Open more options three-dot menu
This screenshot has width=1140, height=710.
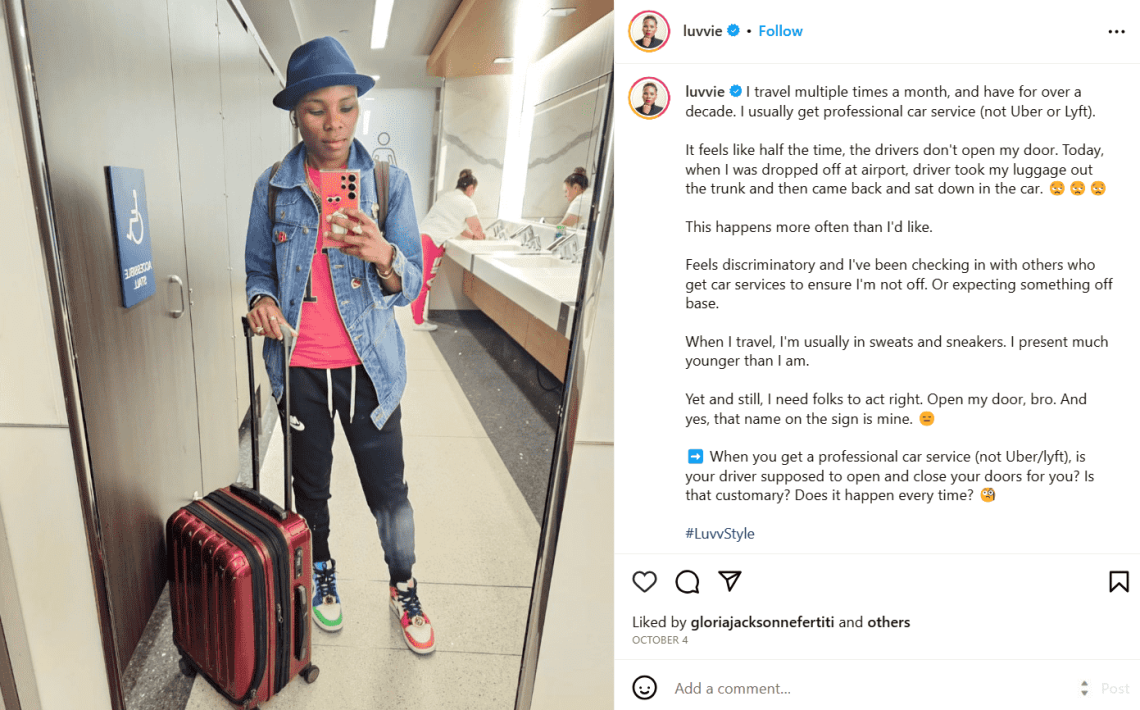(1117, 31)
